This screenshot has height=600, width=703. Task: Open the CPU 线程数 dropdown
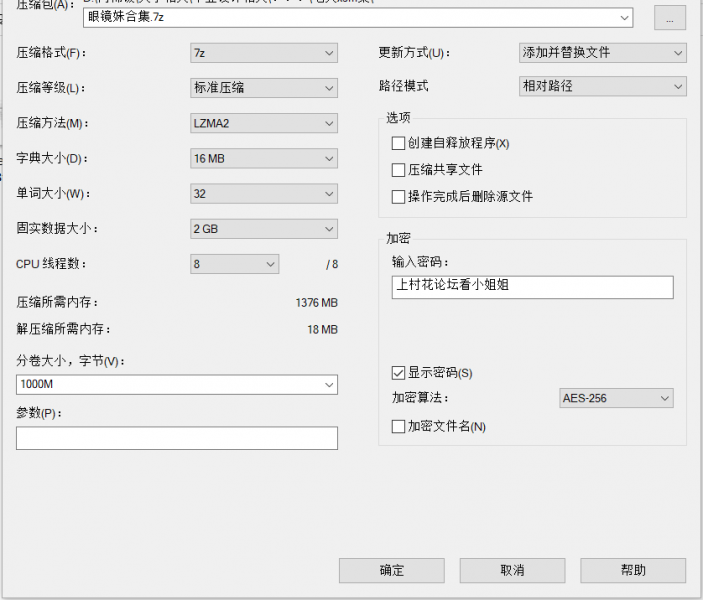235,264
